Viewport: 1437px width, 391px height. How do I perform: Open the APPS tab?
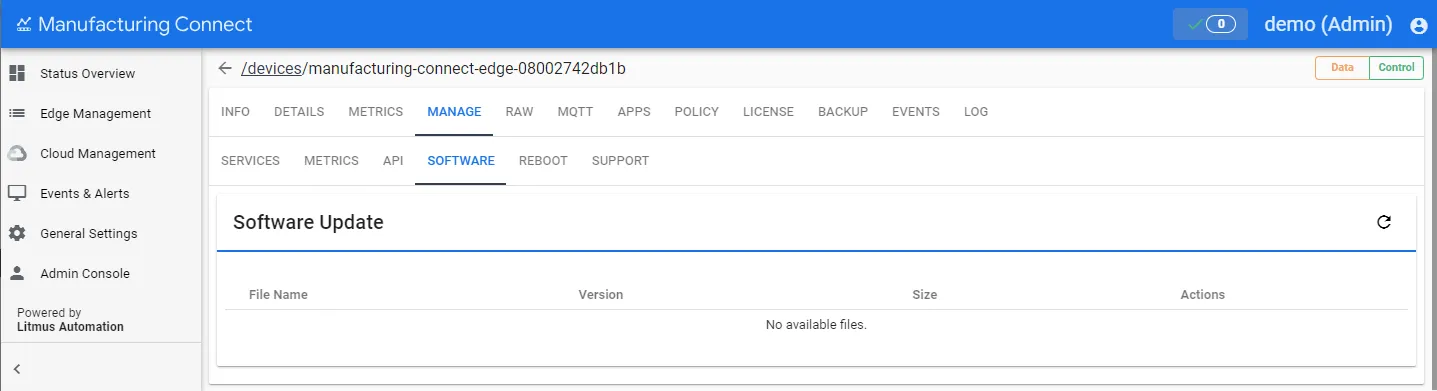634,112
